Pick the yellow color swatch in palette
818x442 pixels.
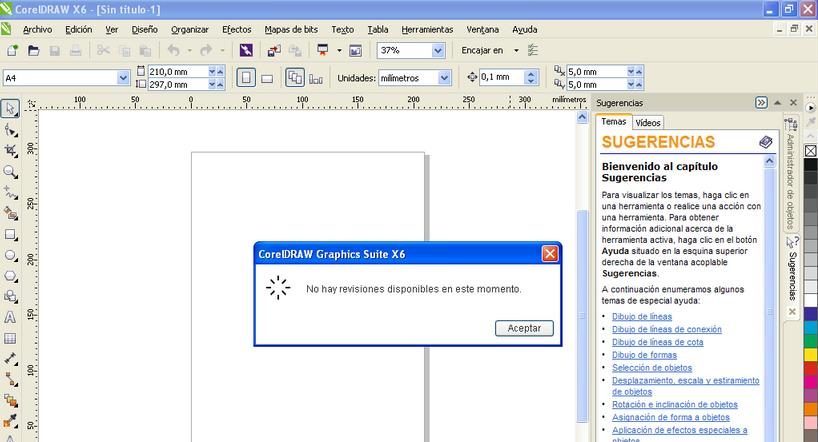click(x=811, y=354)
